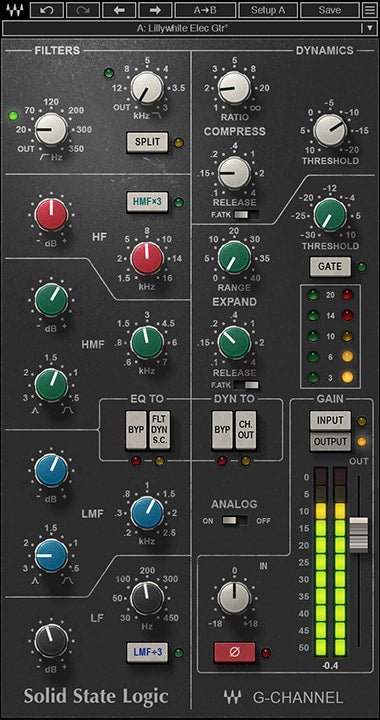Click Save in the top toolbar
The width and height of the screenshot is (380, 720).
[x=330, y=10]
